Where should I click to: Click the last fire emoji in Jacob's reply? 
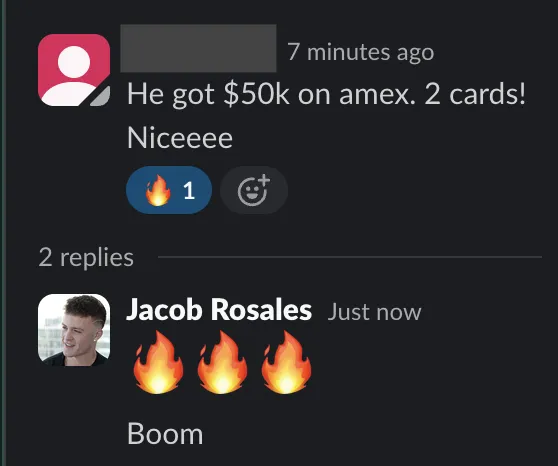pyautogui.click(x=286, y=362)
